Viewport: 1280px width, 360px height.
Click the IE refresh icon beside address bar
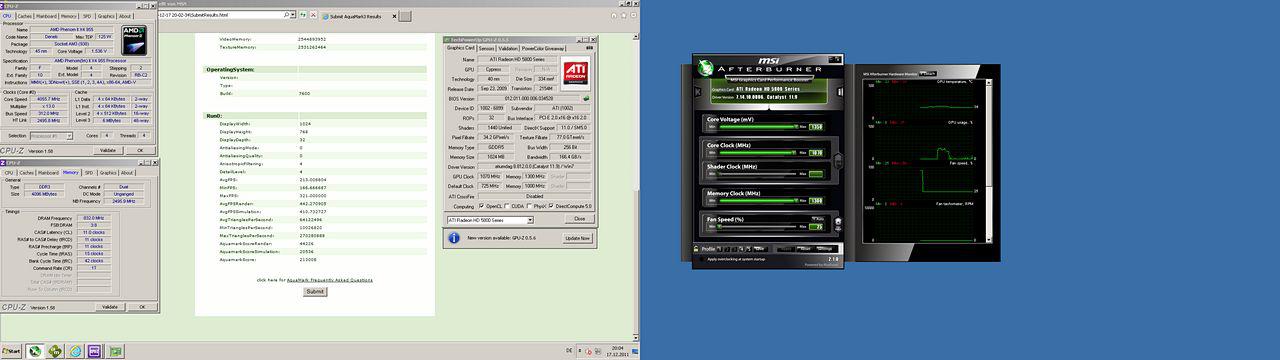(303, 16)
